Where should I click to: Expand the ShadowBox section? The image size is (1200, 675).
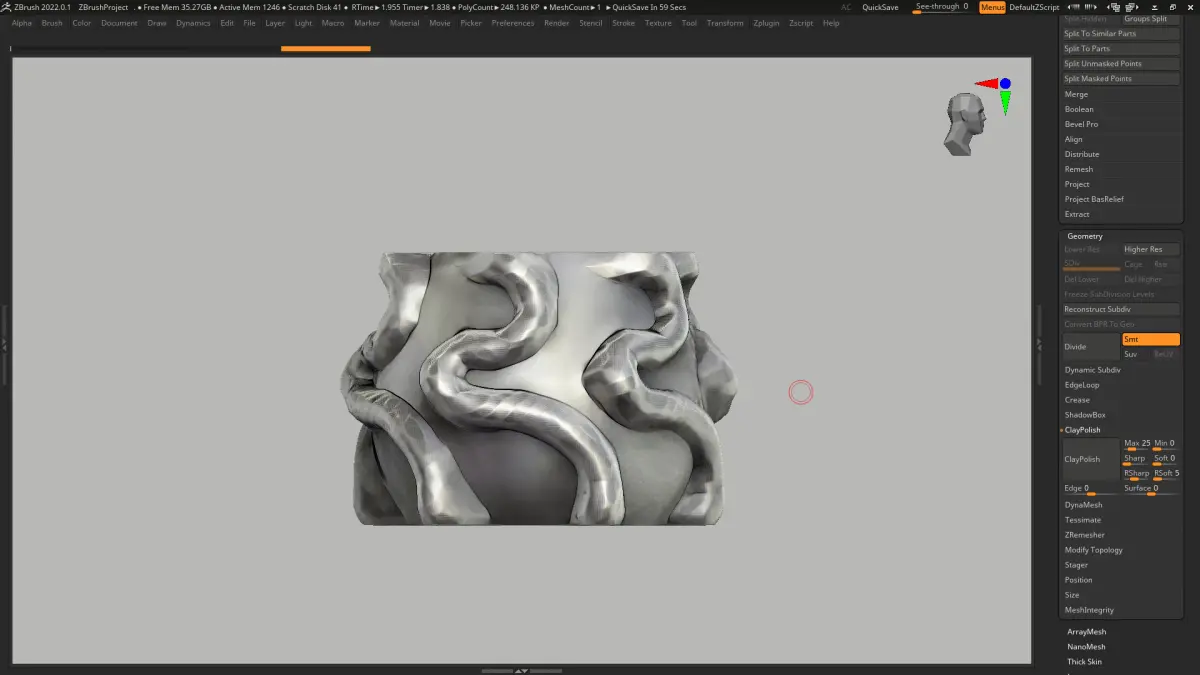[x=1085, y=415]
